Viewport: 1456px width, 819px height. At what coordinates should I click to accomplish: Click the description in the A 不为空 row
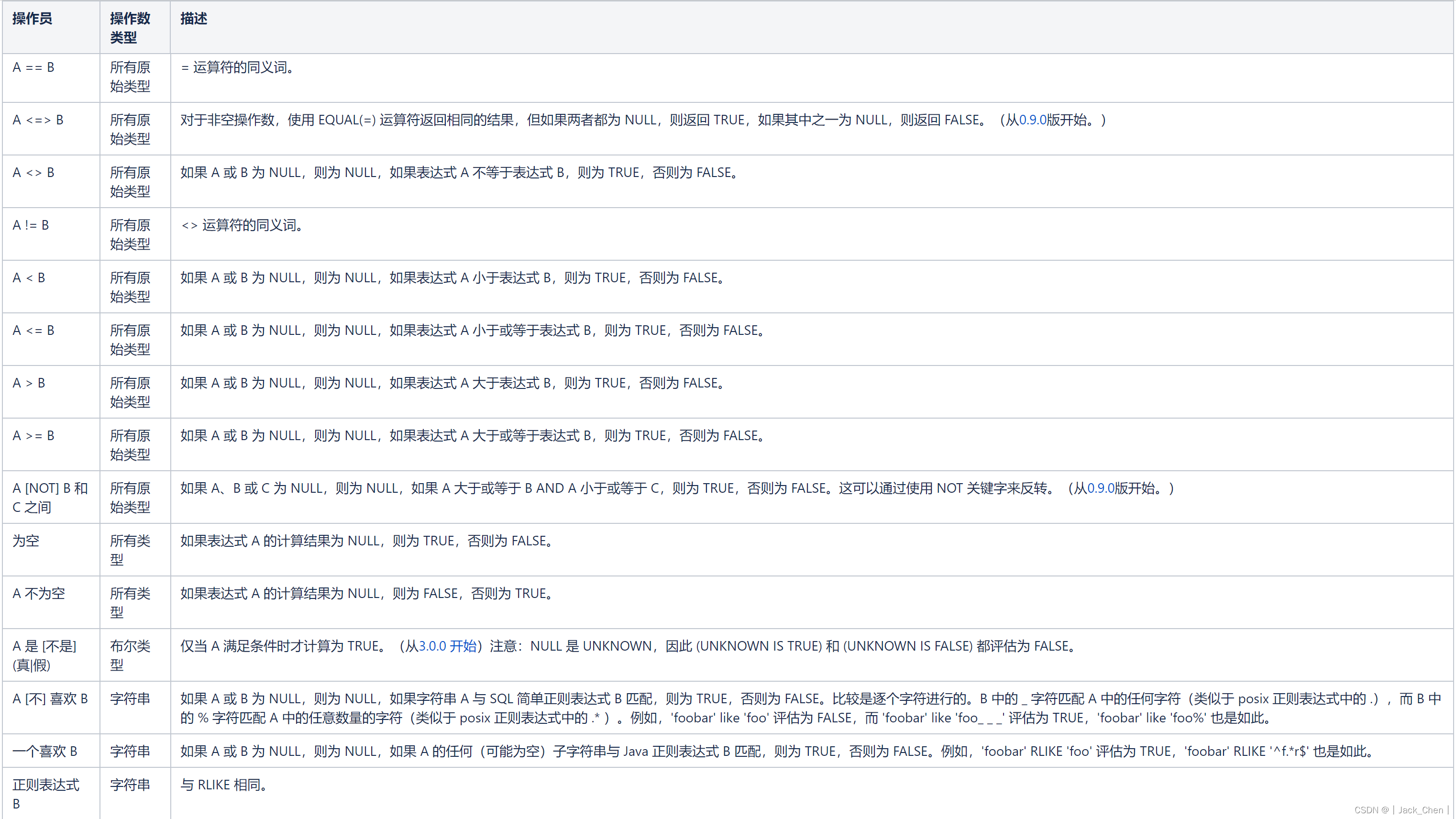point(367,594)
